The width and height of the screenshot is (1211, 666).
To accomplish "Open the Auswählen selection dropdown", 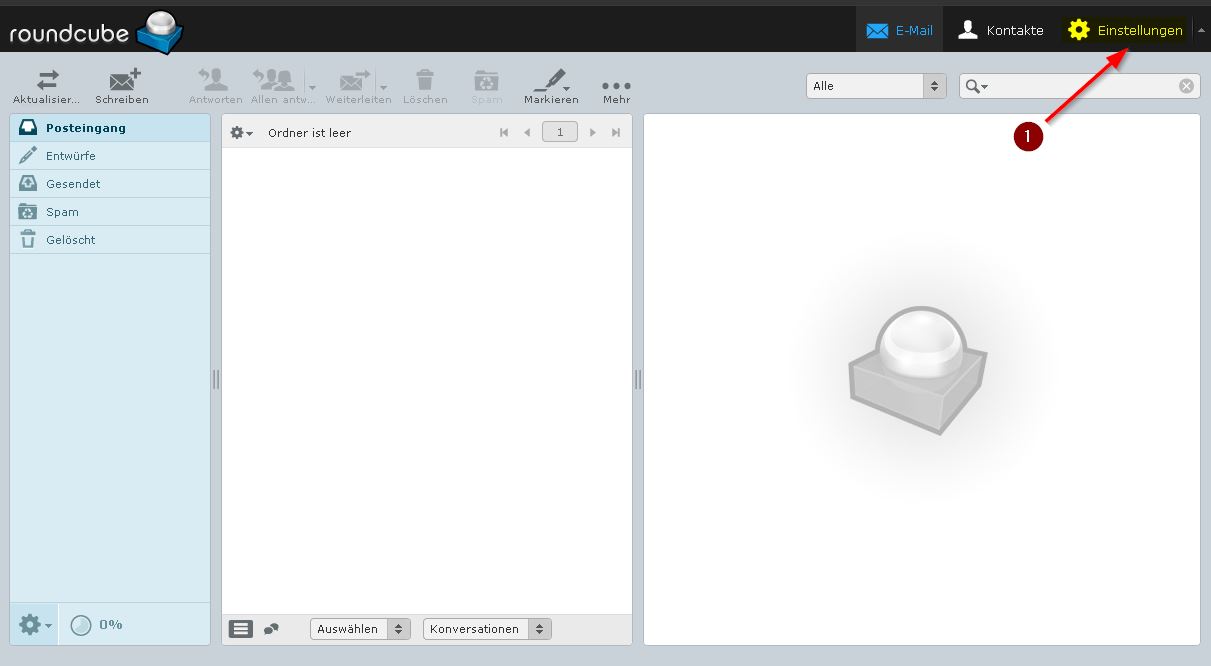I will [360, 629].
